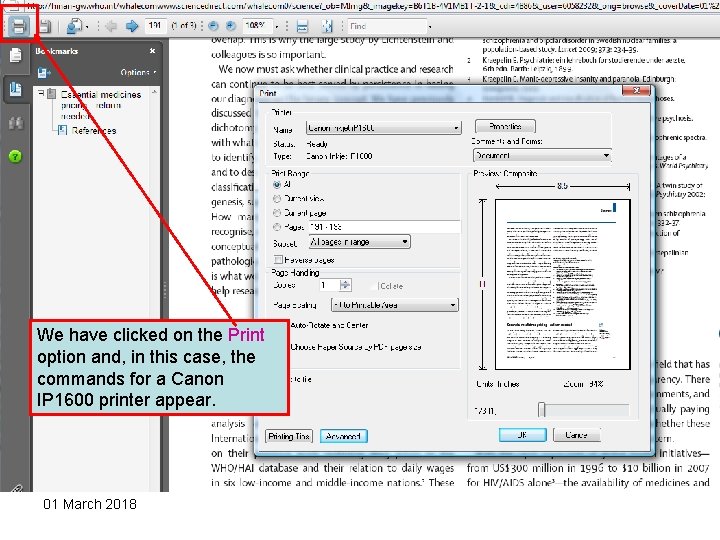Click the References bookmark icon
The width and height of the screenshot is (720, 540).
click(62, 130)
